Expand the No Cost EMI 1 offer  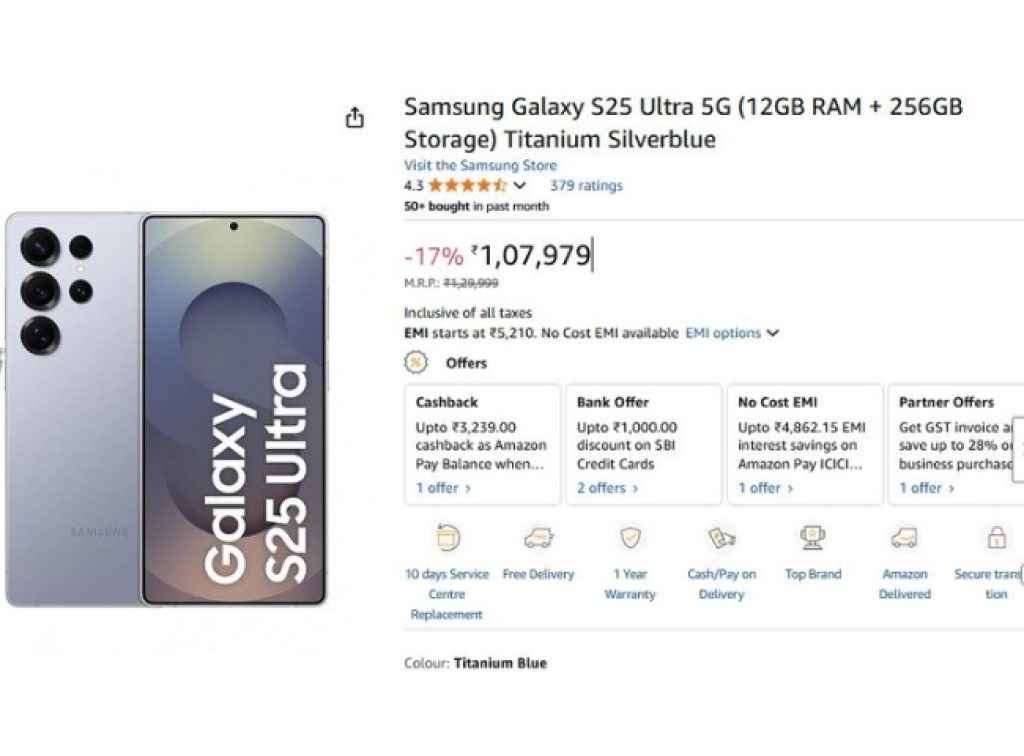(x=764, y=488)
